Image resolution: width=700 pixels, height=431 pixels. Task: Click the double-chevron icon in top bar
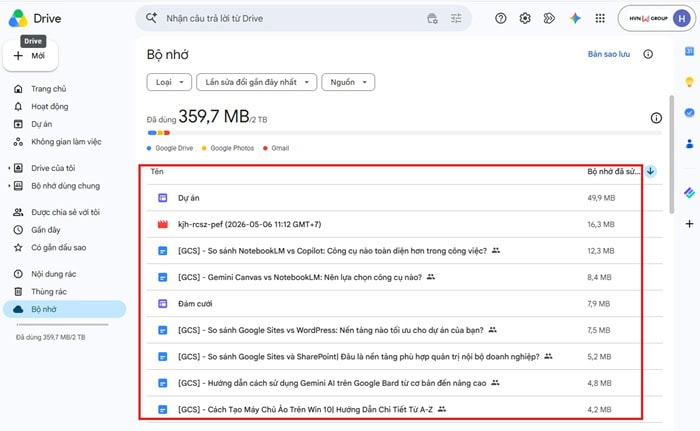(x=549, y=18)
